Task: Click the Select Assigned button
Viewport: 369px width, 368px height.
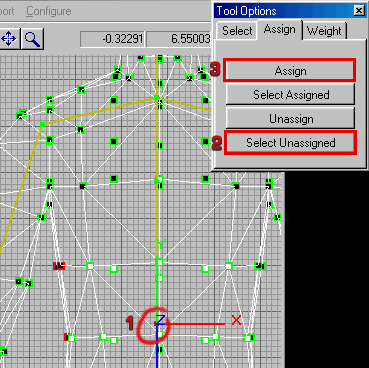Action: [x=290, y=95]
